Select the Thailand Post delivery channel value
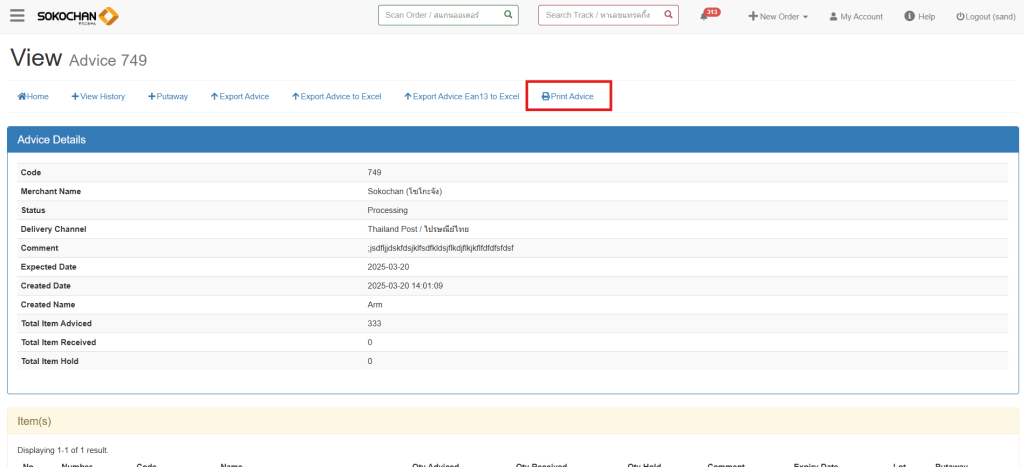 [419, 229]
